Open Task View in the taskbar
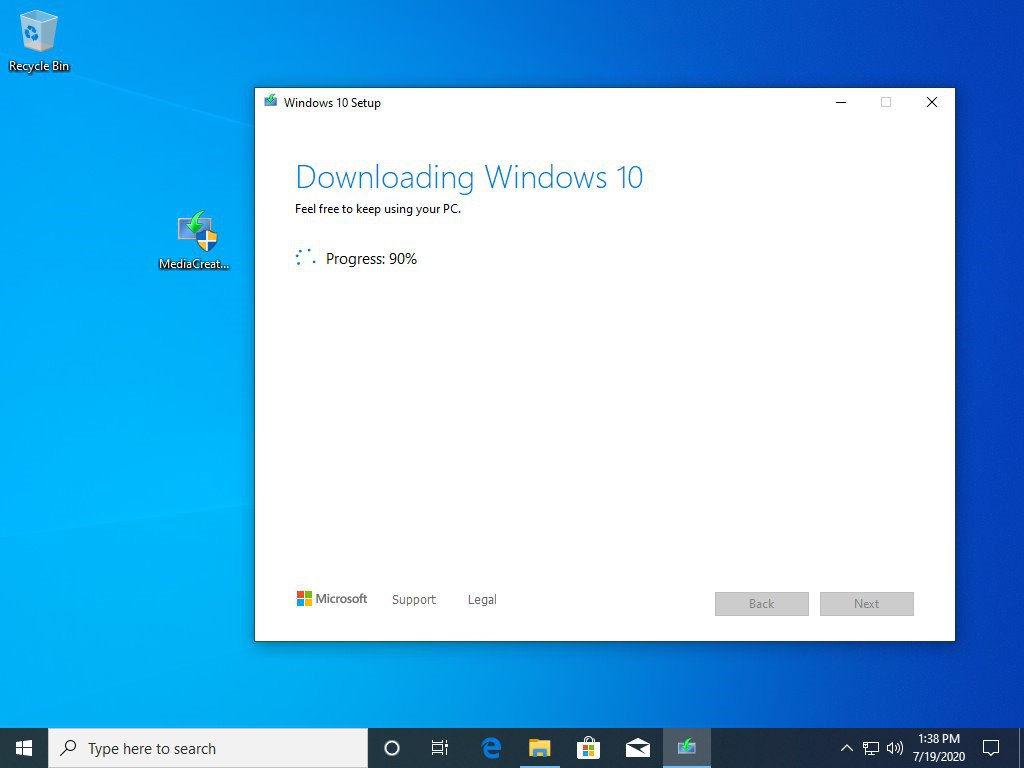 440,748
